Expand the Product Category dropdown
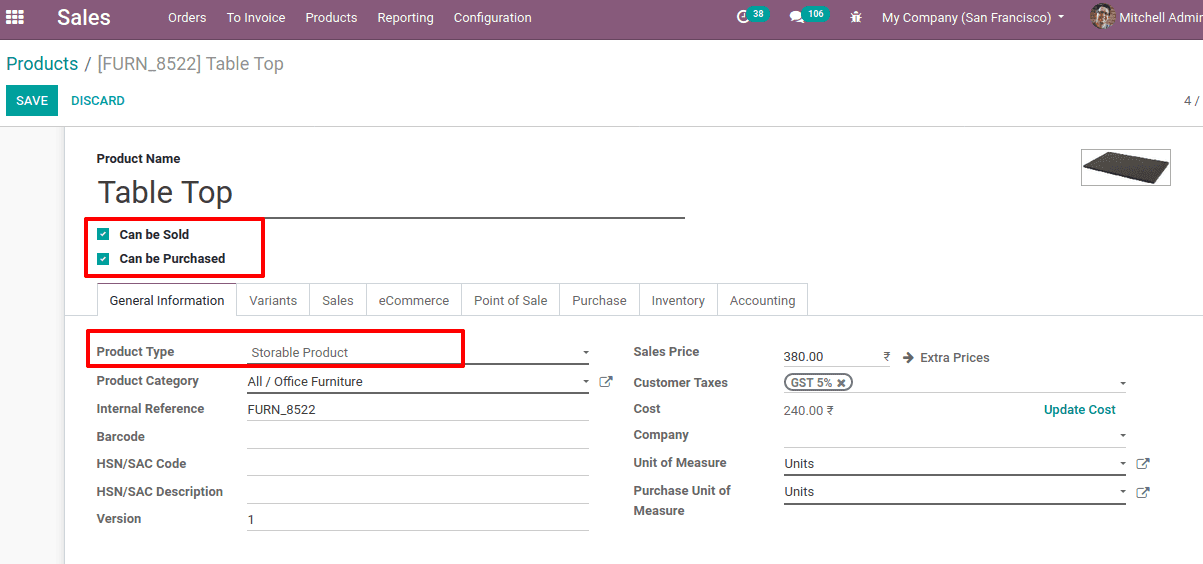Viewport: 1203px width, 564px height. [586, 382]
